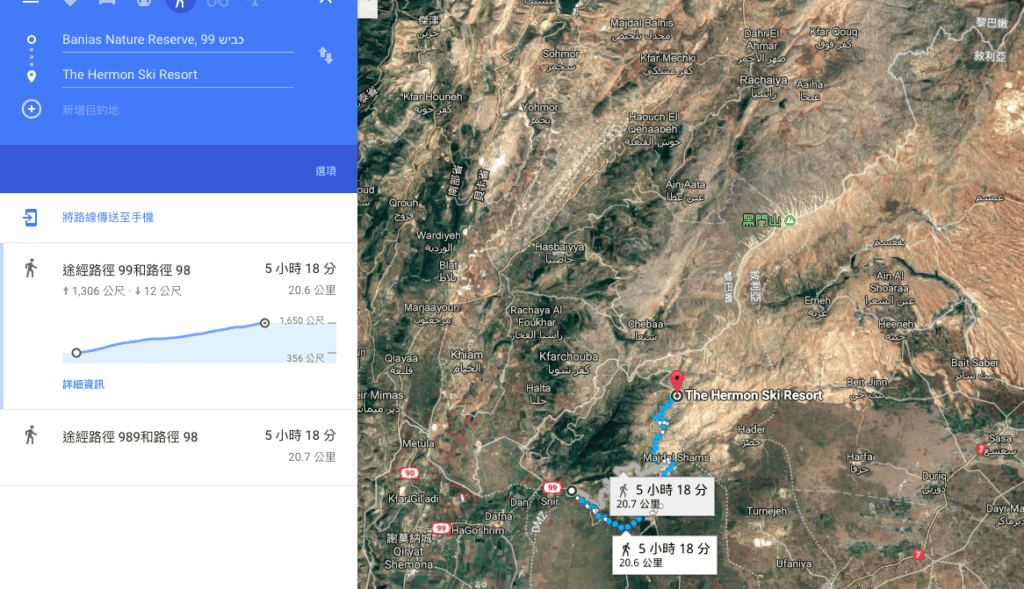The width and height of the screenshot is (1024, 589).
Task: Click the route start point circle on map
Action: (571, 490)
